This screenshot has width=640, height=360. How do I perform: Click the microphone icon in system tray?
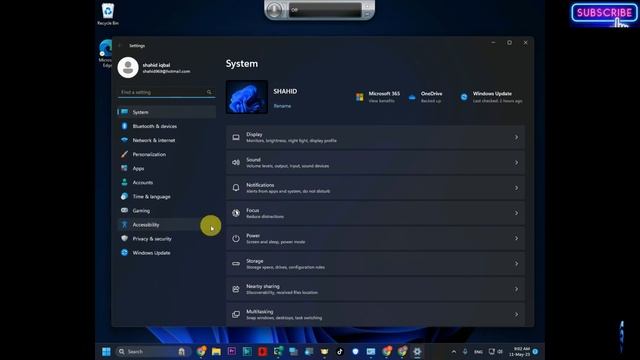click(465, 351)
